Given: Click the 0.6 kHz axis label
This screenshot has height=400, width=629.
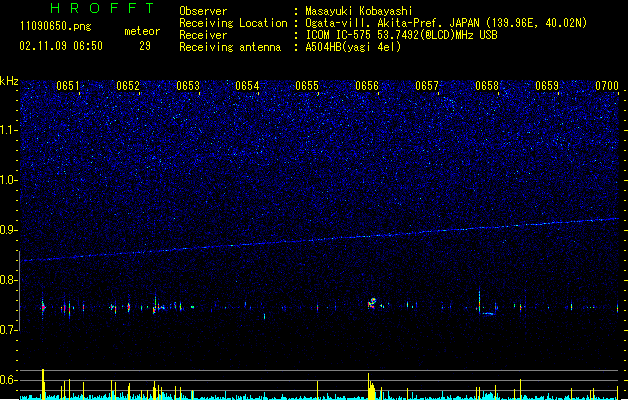Looking at the screenshot, I should coord(9,380).
